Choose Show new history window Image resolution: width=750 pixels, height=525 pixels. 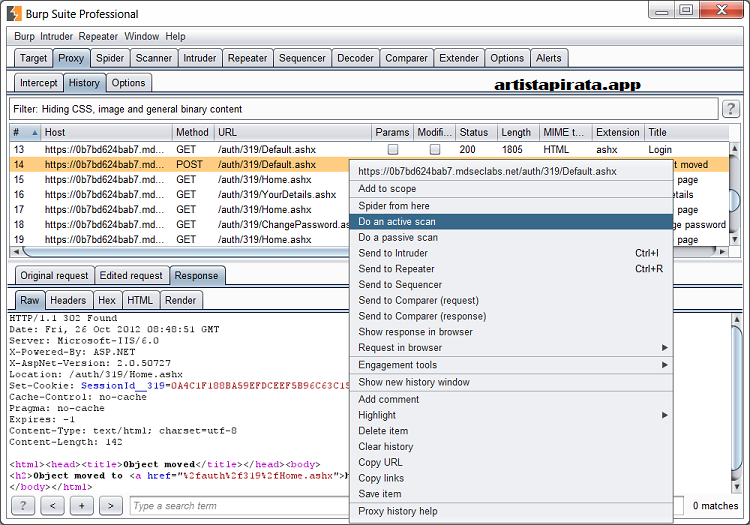click(511, 382)
